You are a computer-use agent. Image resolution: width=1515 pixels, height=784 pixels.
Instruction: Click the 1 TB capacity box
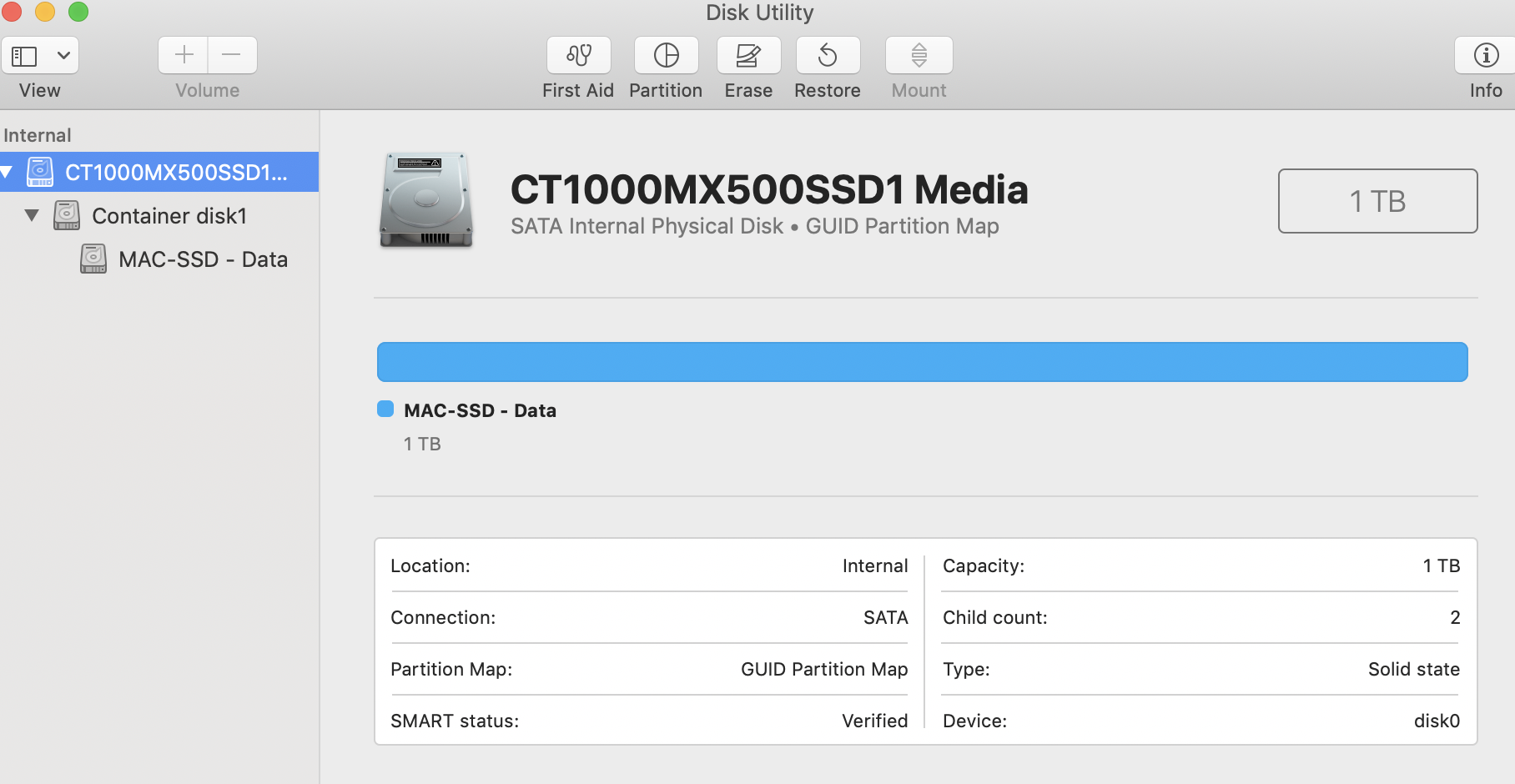(1377, 201)
